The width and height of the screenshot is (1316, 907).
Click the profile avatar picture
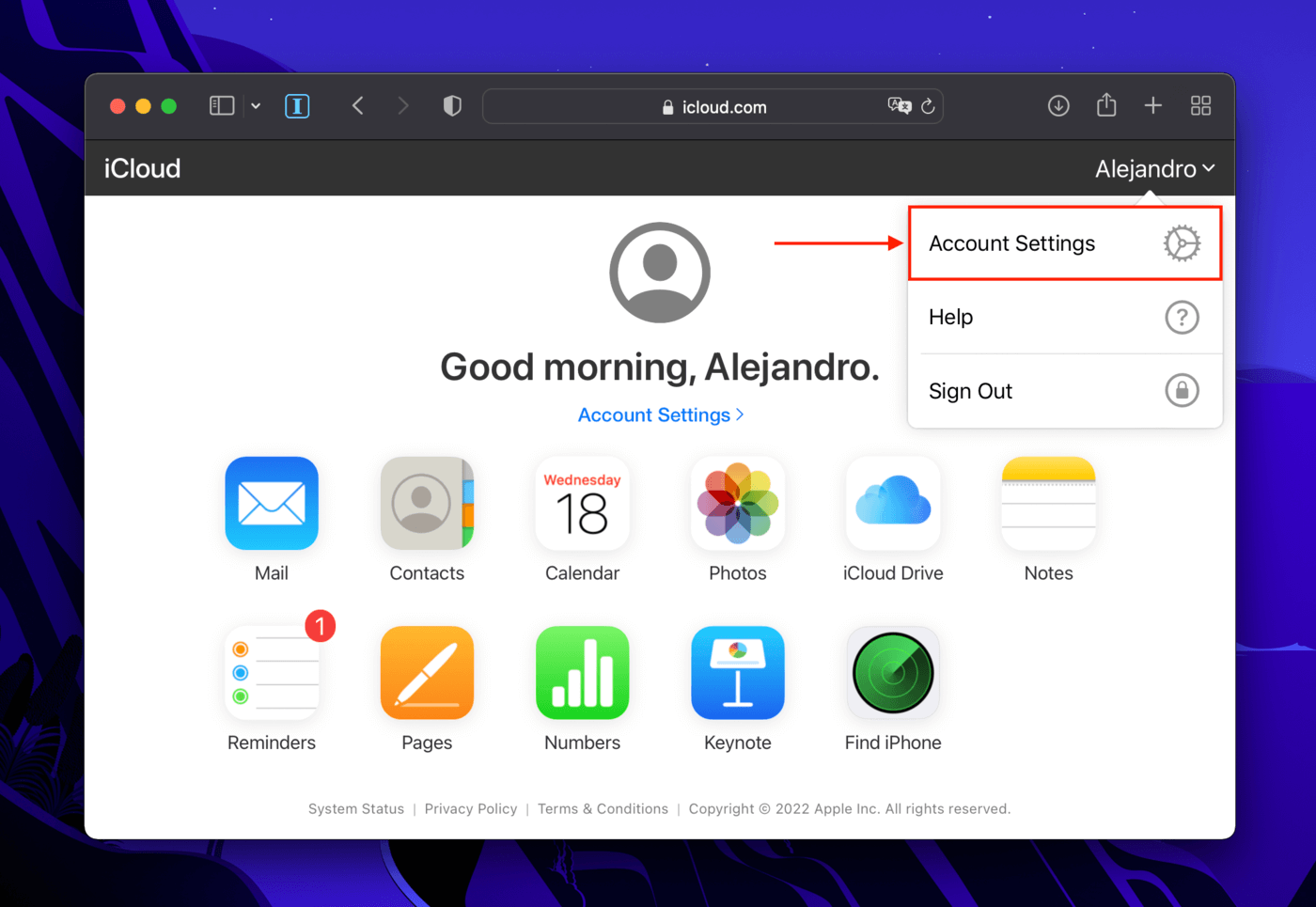(660, 273)
